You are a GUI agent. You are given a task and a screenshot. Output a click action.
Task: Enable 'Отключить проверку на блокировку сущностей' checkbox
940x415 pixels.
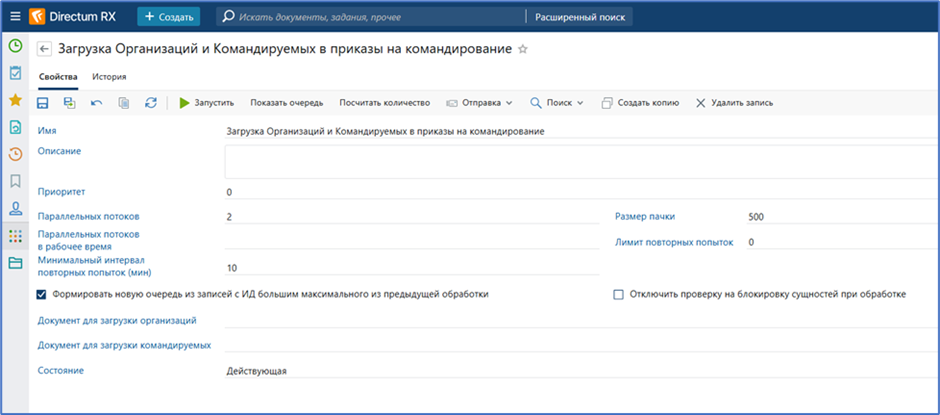618,294
